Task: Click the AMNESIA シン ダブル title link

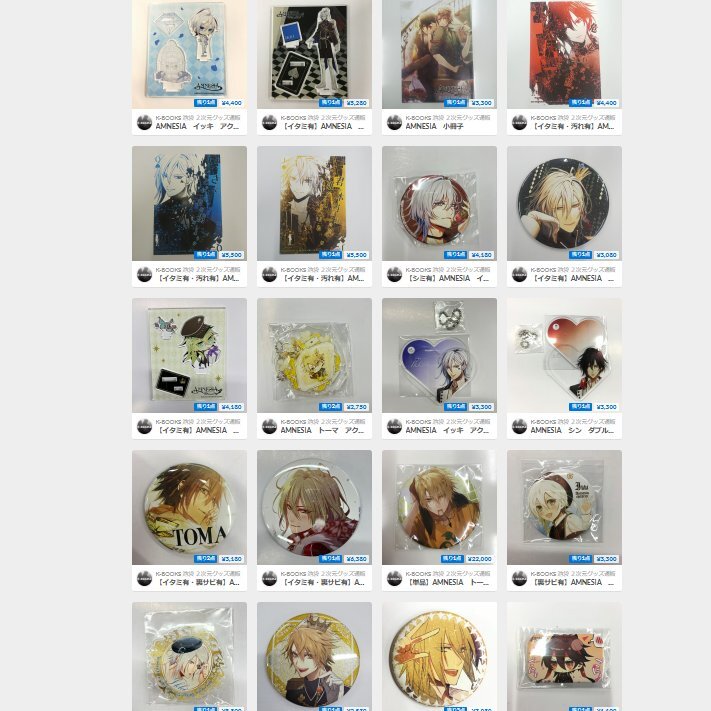Action: [x=572, y=430]
